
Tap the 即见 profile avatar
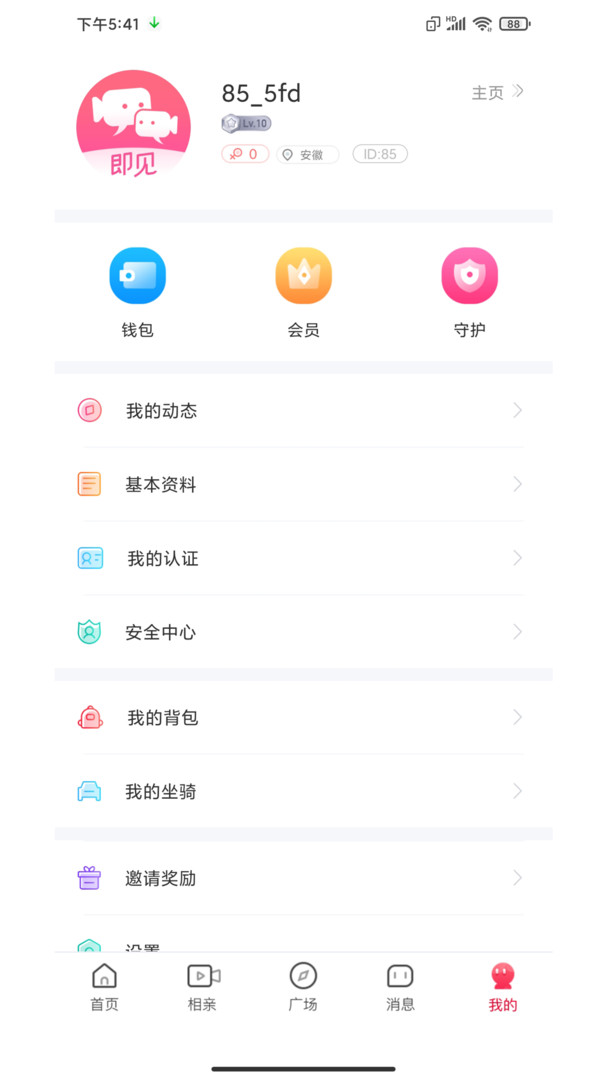coord(133,126)
